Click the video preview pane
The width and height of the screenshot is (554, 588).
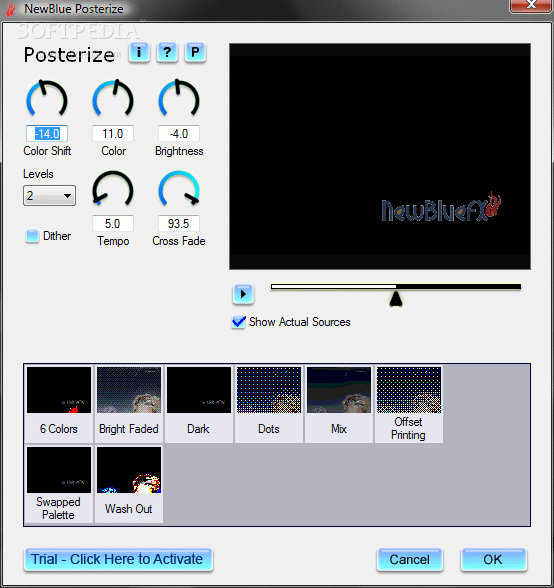380,156
